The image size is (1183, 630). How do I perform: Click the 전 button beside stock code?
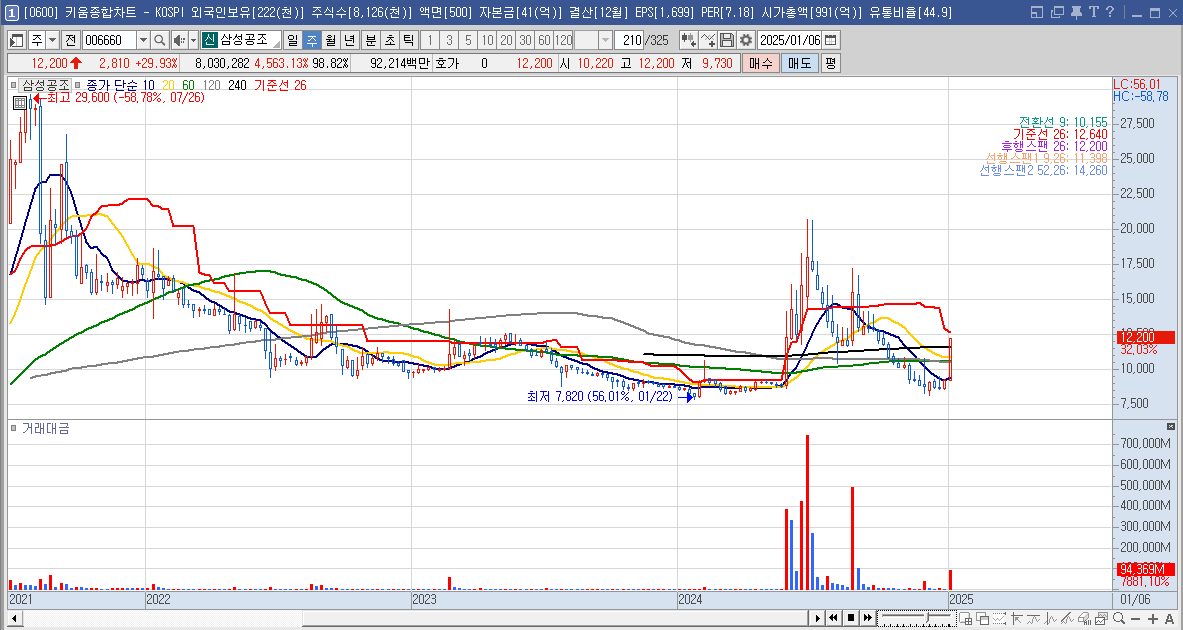[70, 40]
